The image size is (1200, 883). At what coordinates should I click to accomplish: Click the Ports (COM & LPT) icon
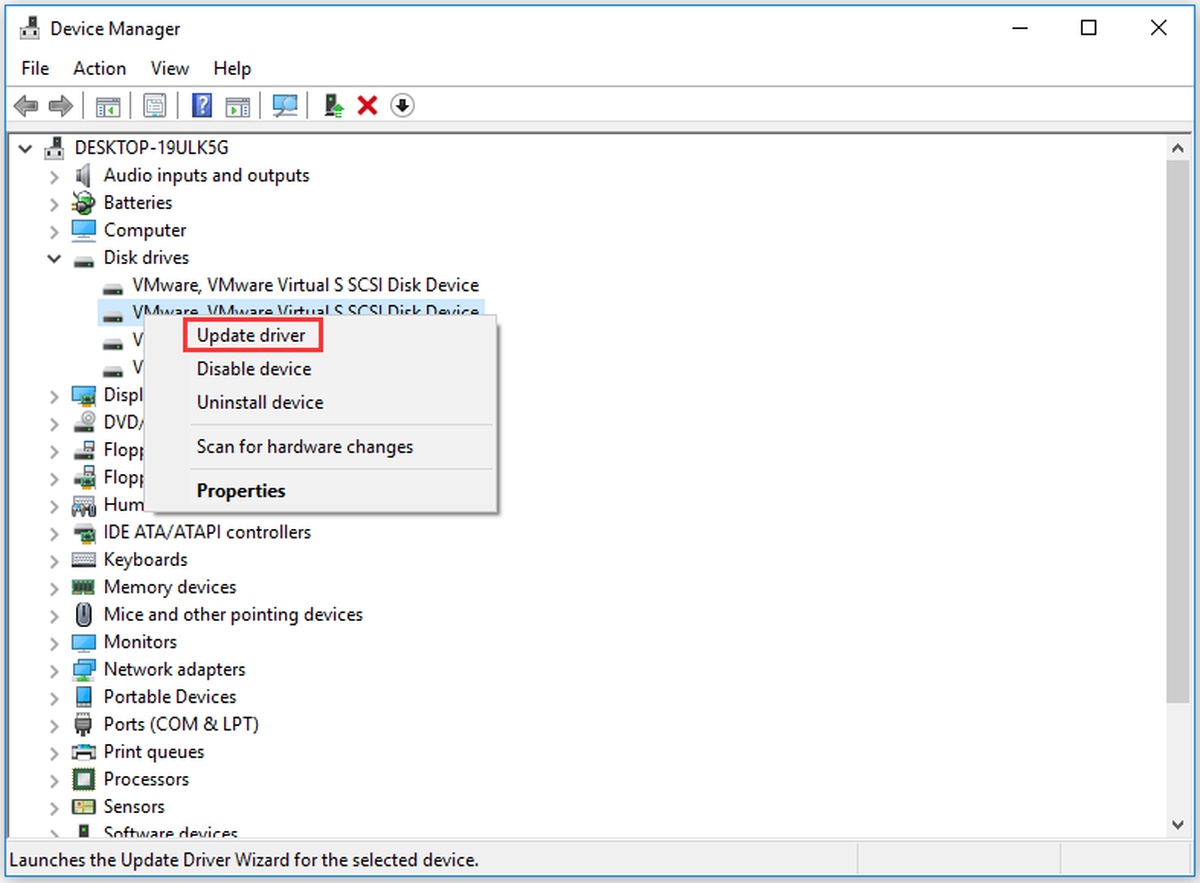coord(84,725)
